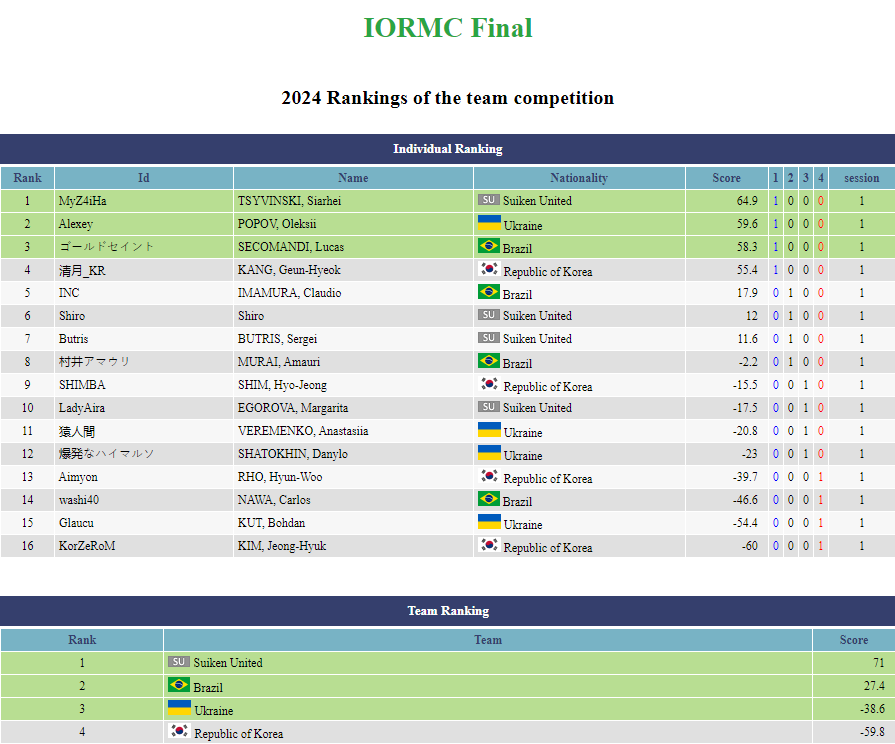The image size is (895, 744).
Task: Click Korea flag in Team Ranking table
Action: (x=179, y=732)
